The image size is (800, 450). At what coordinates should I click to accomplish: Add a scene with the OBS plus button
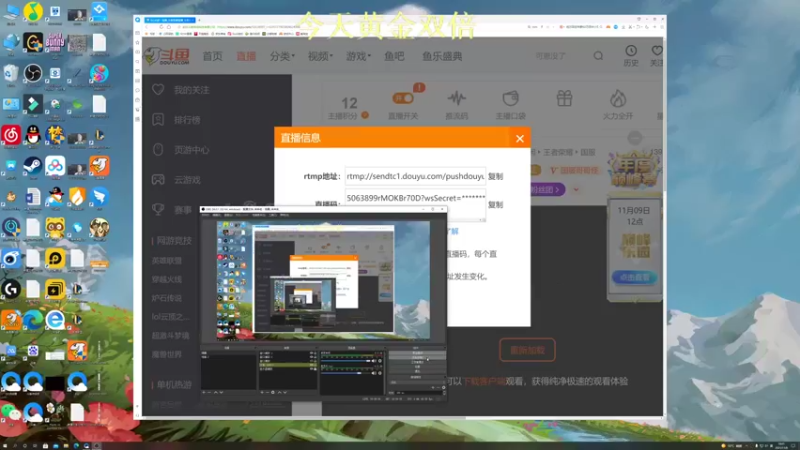point(204,392)
